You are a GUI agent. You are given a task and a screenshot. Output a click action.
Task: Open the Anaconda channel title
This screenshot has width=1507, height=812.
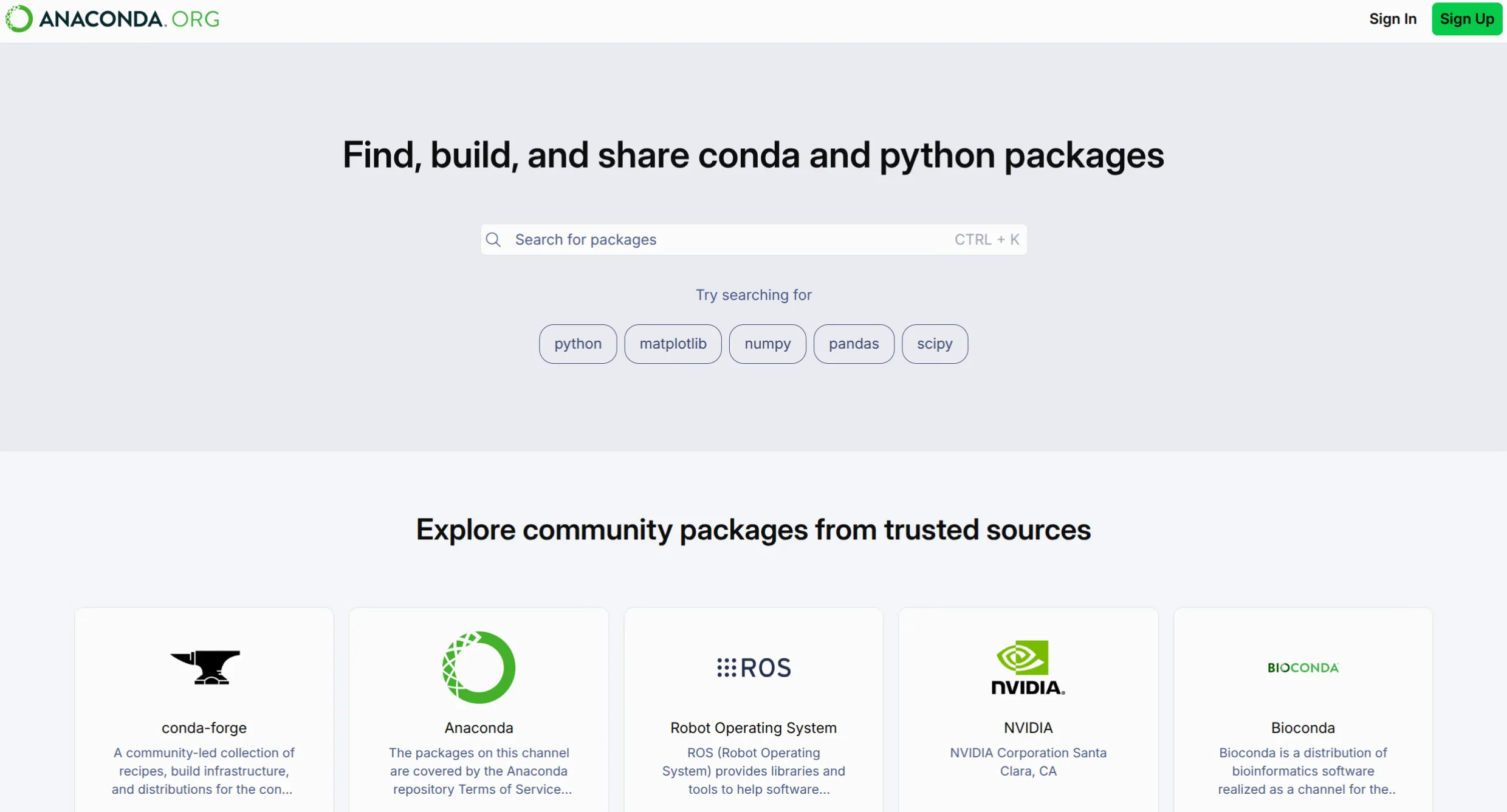[x=479, y=728]
